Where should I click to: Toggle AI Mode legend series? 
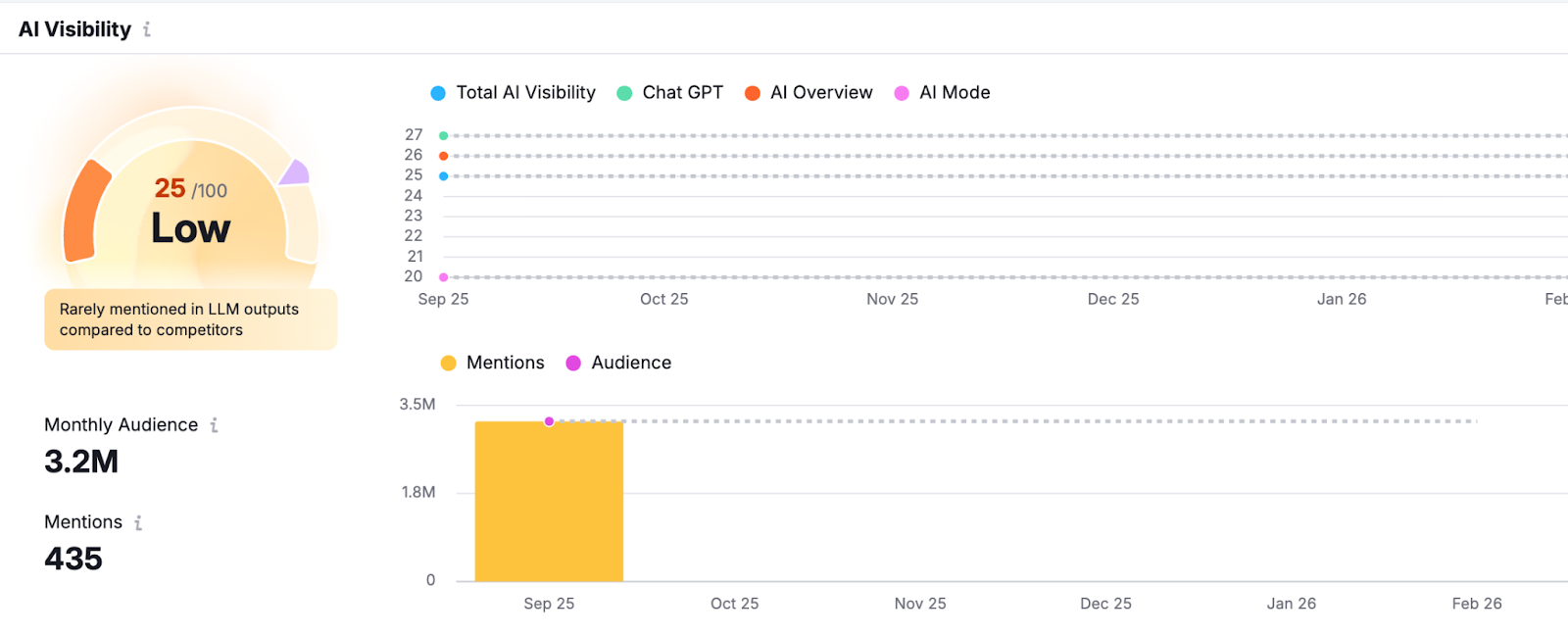point(943,93)
